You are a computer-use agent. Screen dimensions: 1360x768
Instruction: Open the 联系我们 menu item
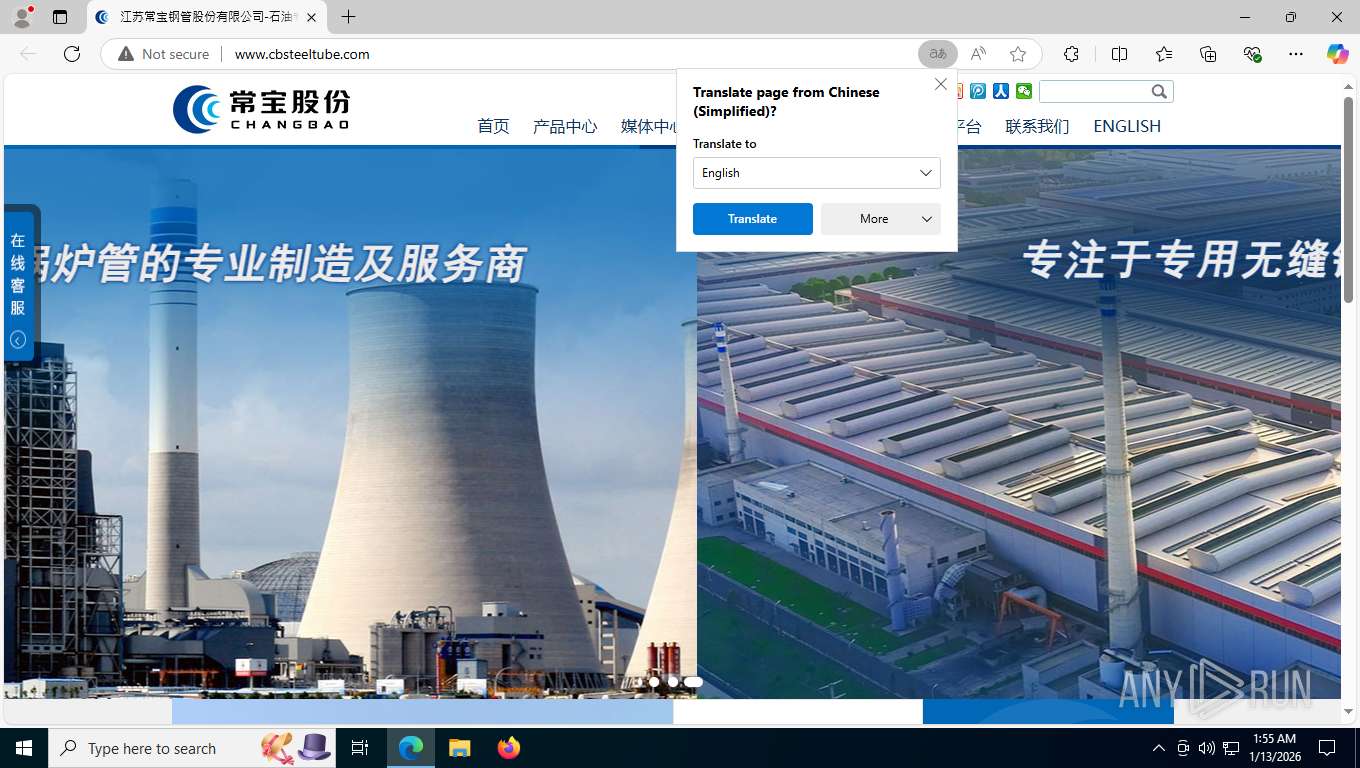[x=1037, y=126]
